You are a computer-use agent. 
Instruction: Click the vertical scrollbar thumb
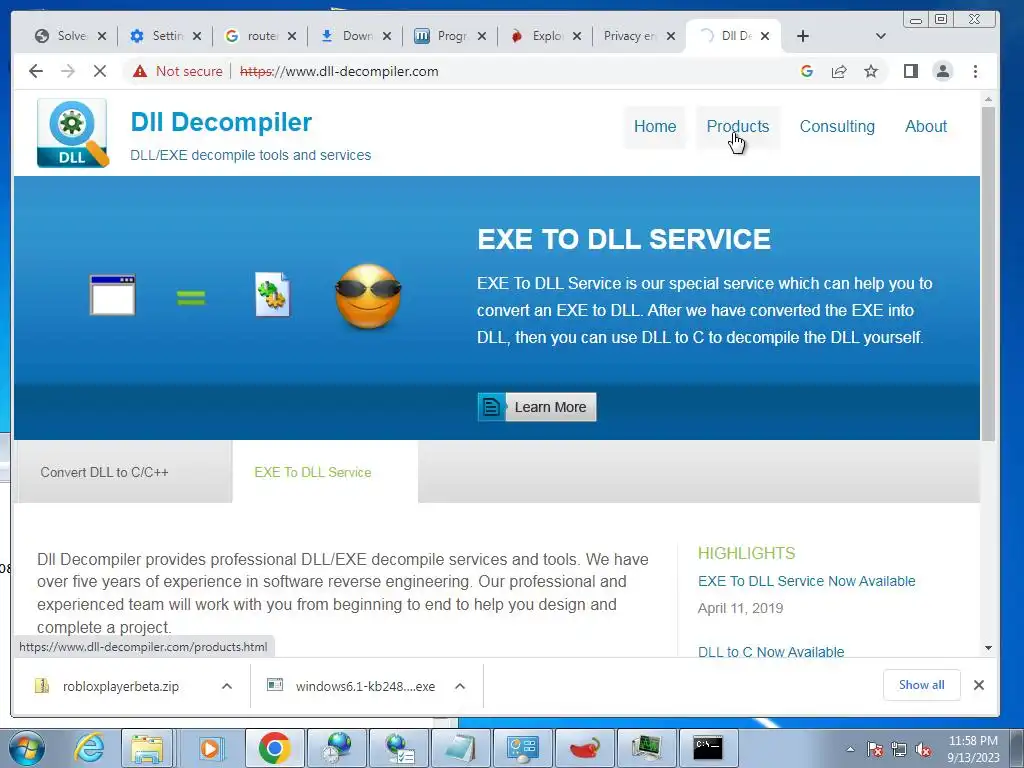tap(988, 273)
